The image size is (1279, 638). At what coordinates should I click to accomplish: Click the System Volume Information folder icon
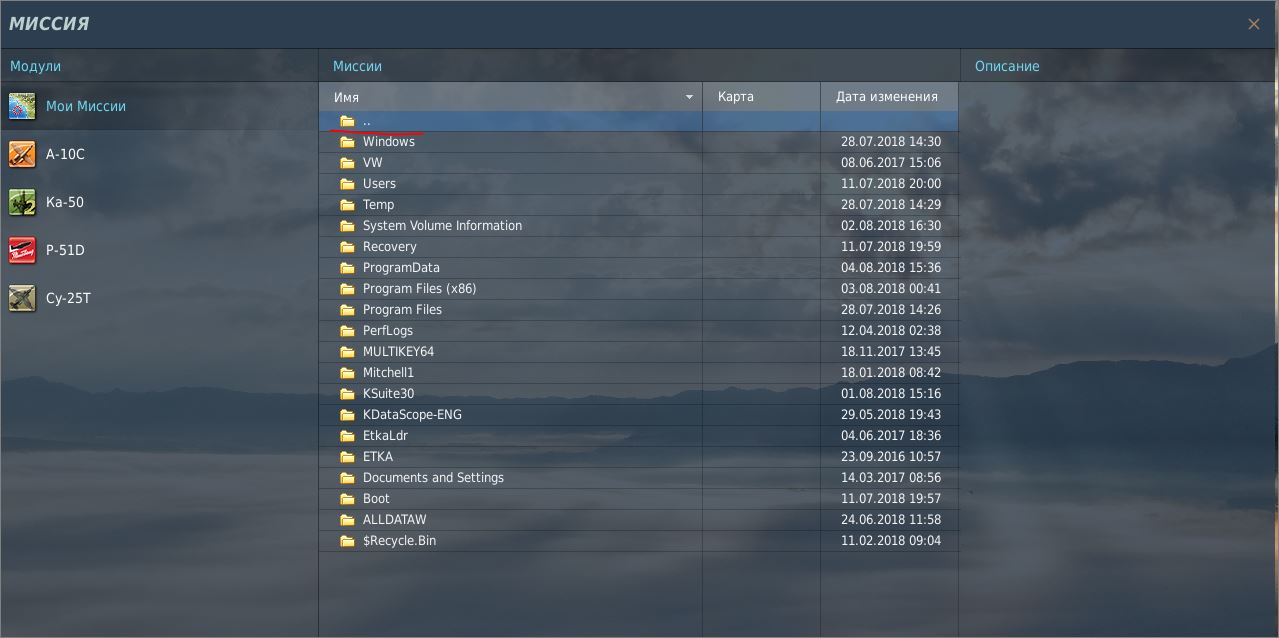click(347, 226)
